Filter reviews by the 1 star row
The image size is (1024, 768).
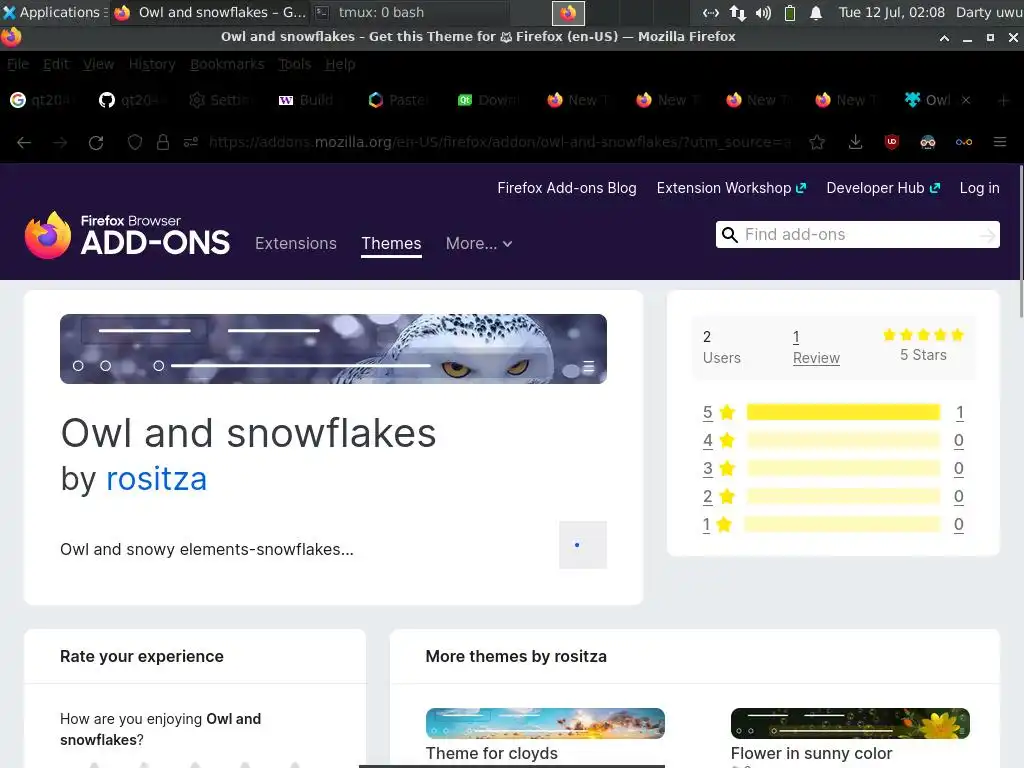click(833, 524)
